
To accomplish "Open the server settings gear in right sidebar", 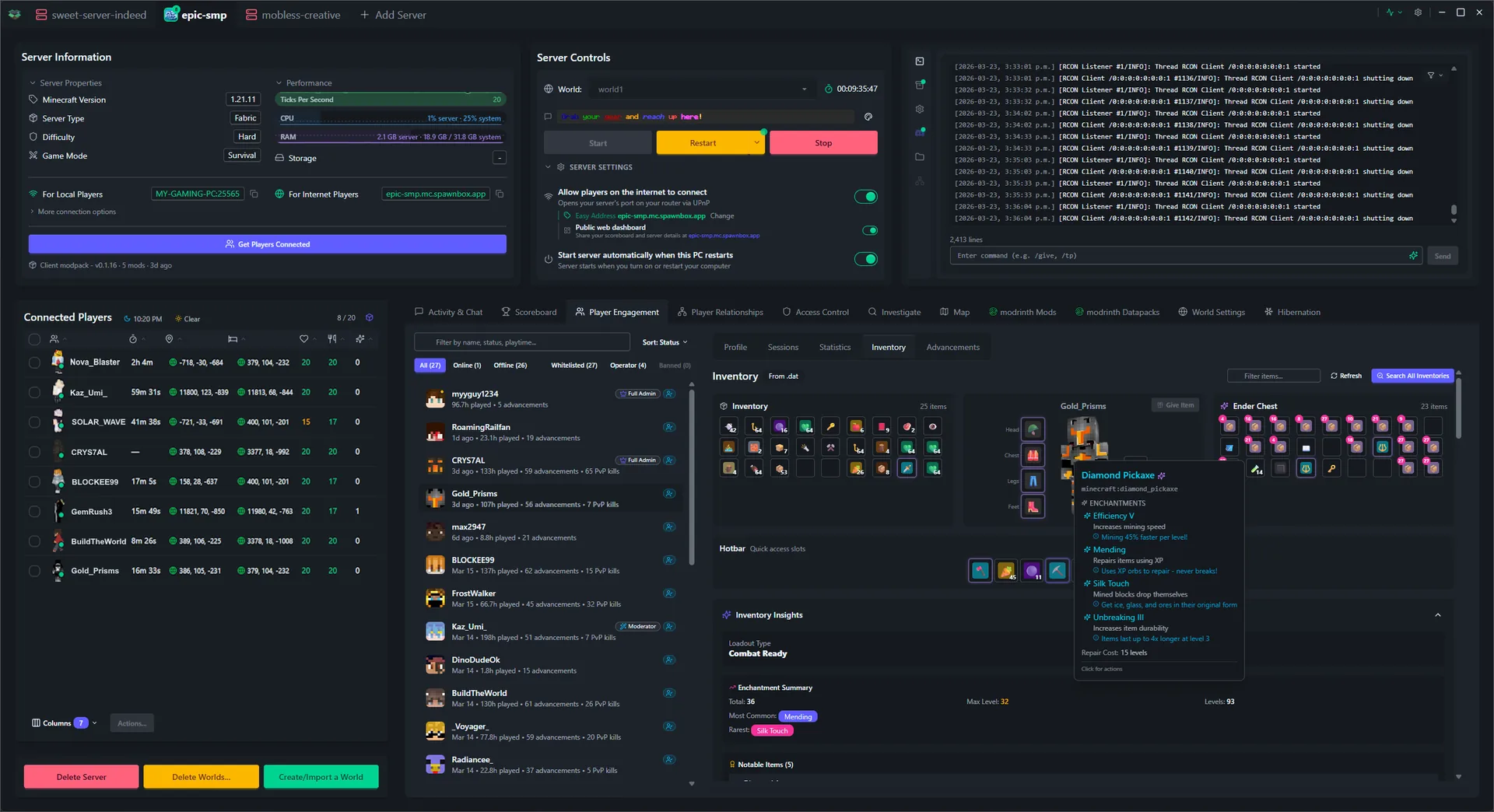I will (x=919, y=109).
